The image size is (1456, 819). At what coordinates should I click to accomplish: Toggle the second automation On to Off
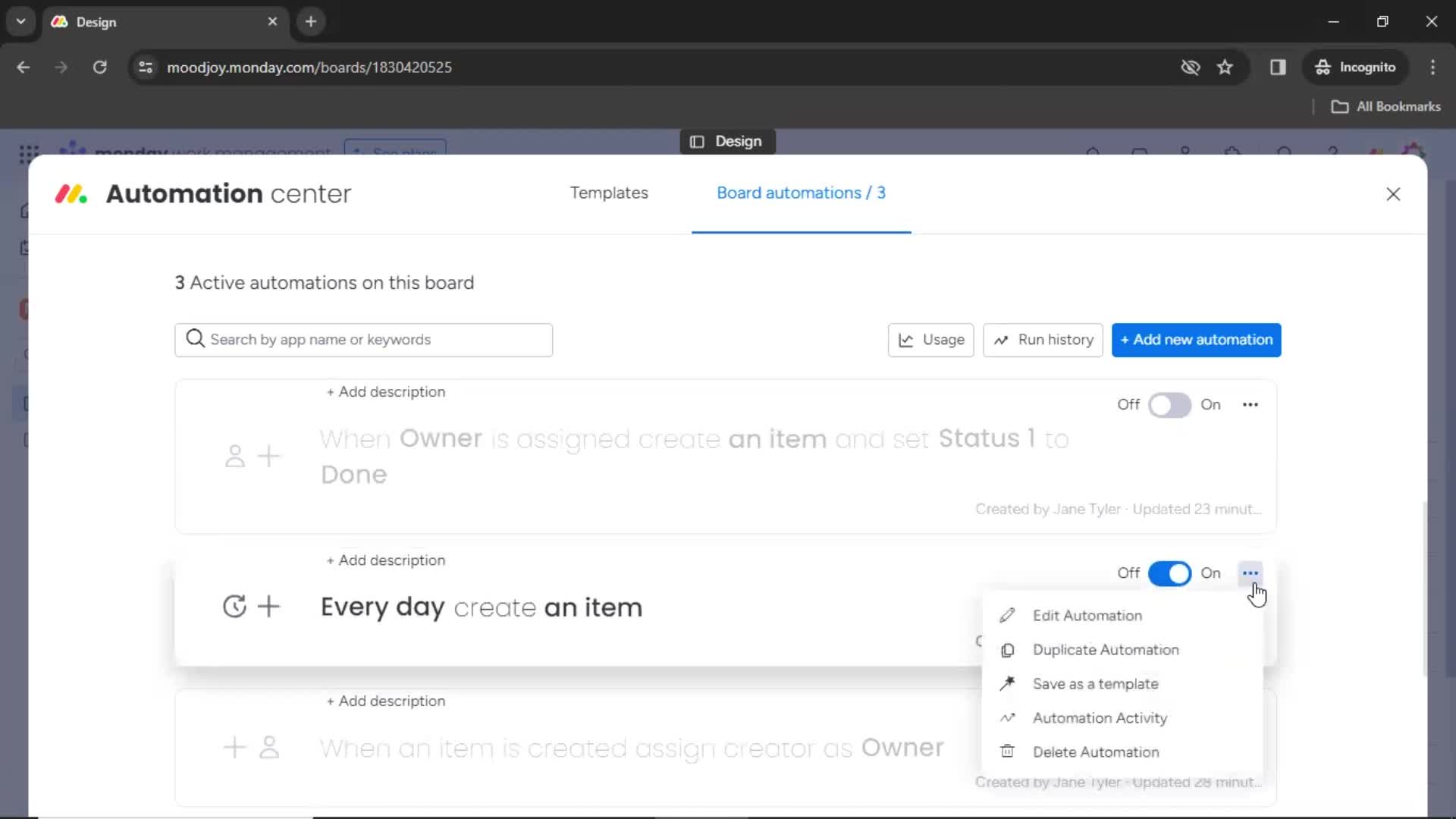click(x=1169, y=572)
